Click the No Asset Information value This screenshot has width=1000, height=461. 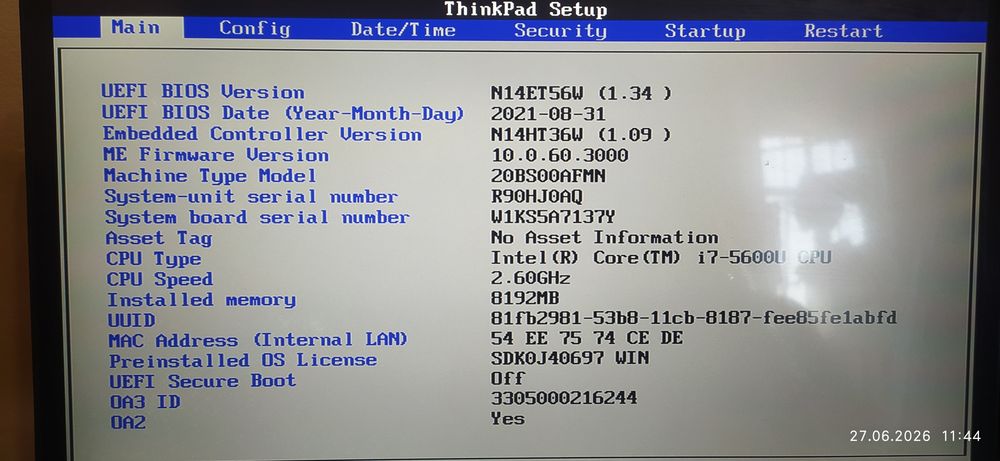pos(605,237)
